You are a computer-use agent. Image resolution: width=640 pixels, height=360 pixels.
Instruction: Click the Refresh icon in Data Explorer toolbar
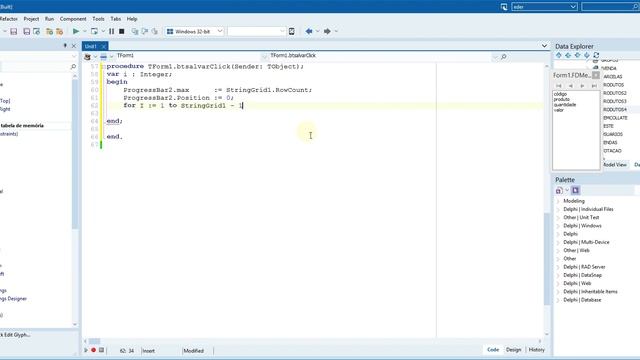coord(596,55)
